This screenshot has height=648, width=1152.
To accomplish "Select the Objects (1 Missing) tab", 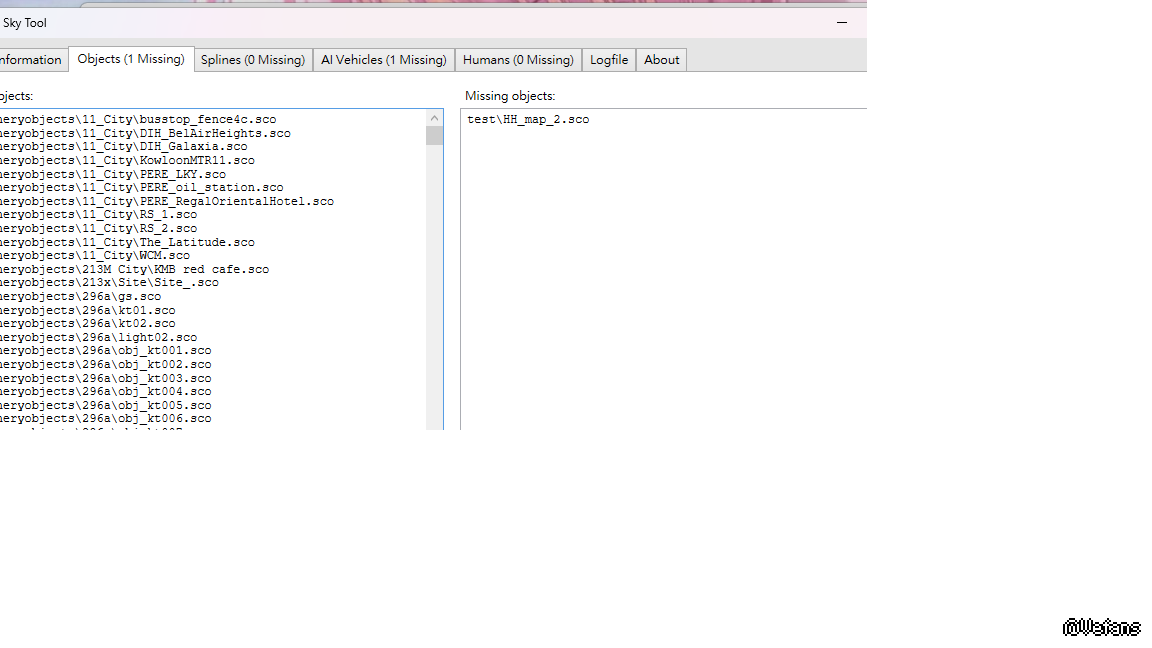I will click(131, 59).
